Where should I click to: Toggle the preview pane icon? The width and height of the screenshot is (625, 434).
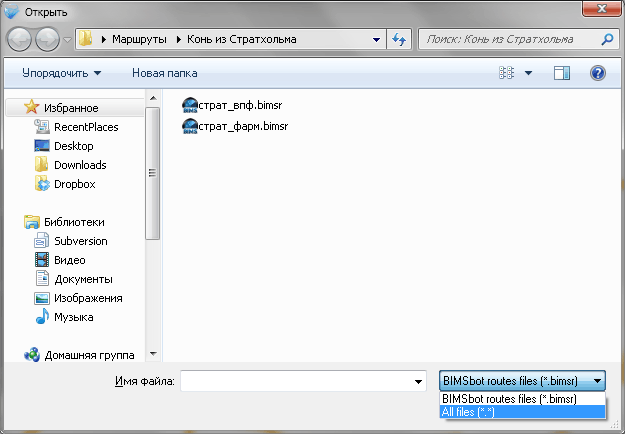coord(561,73)
